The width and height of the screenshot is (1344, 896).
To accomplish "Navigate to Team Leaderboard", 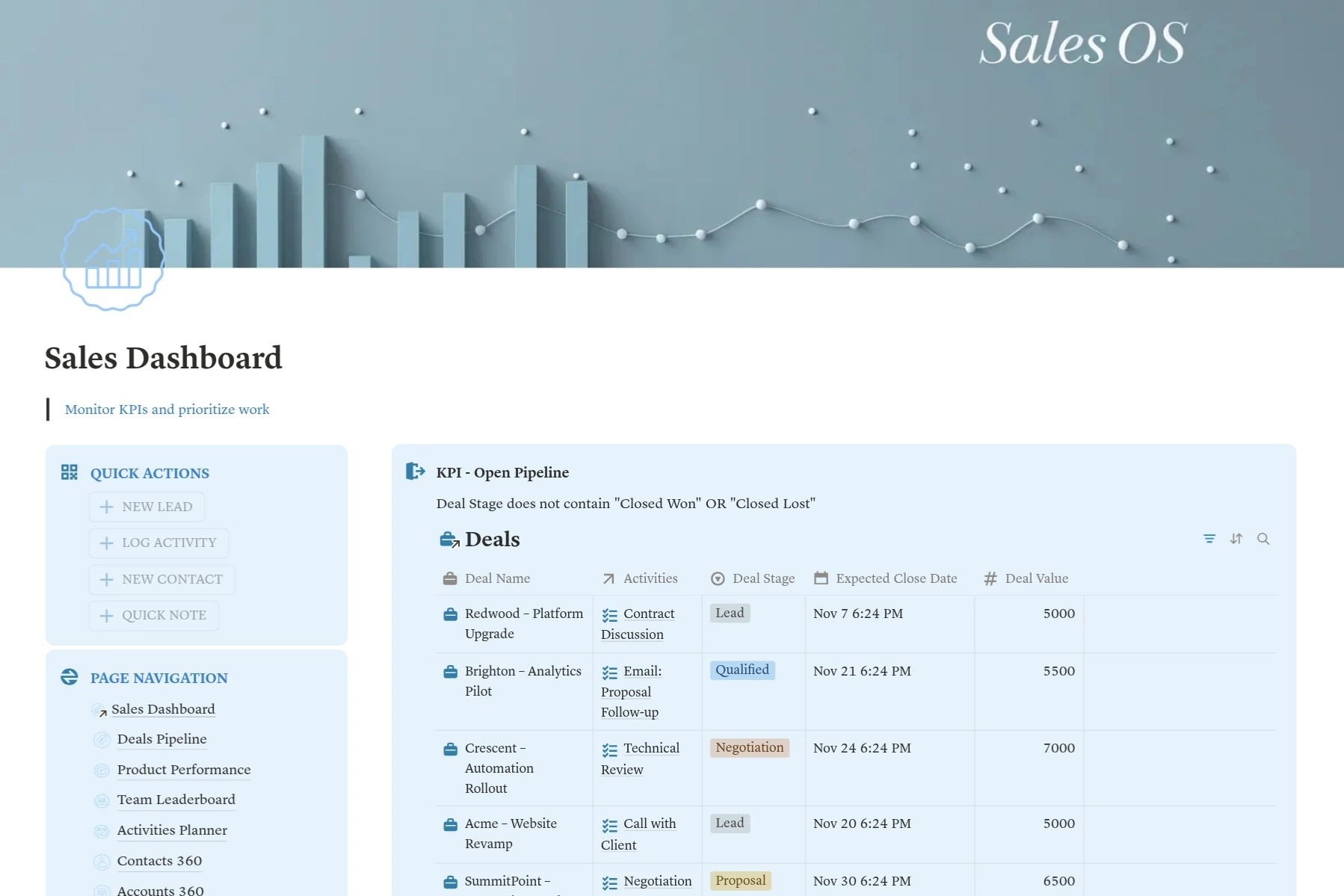I will pos(176,800).
